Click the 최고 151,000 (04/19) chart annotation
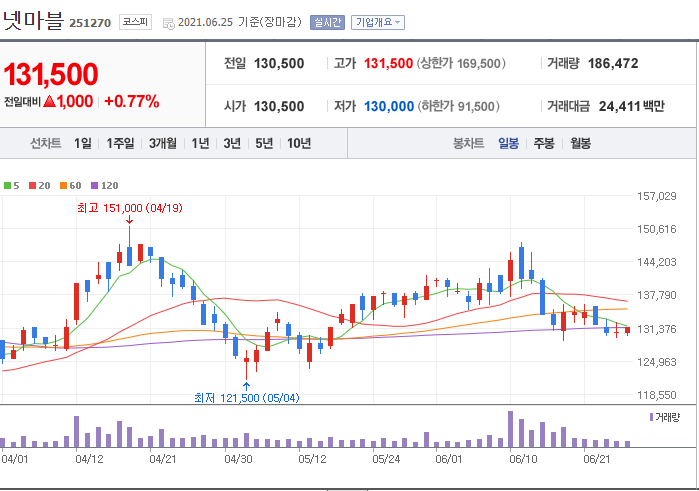 130,208
